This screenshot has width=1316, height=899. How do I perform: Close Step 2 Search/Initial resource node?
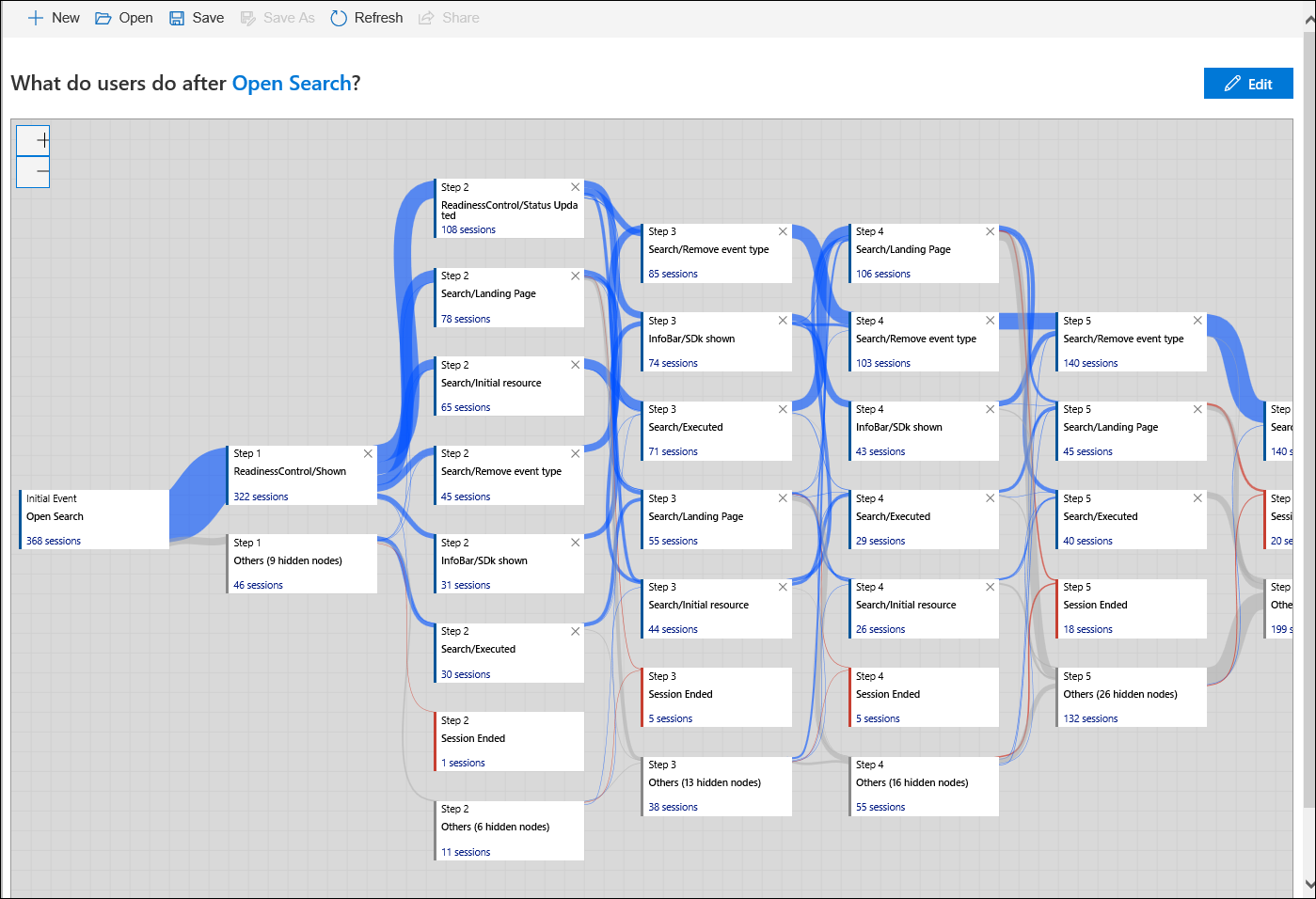[576, 365]
